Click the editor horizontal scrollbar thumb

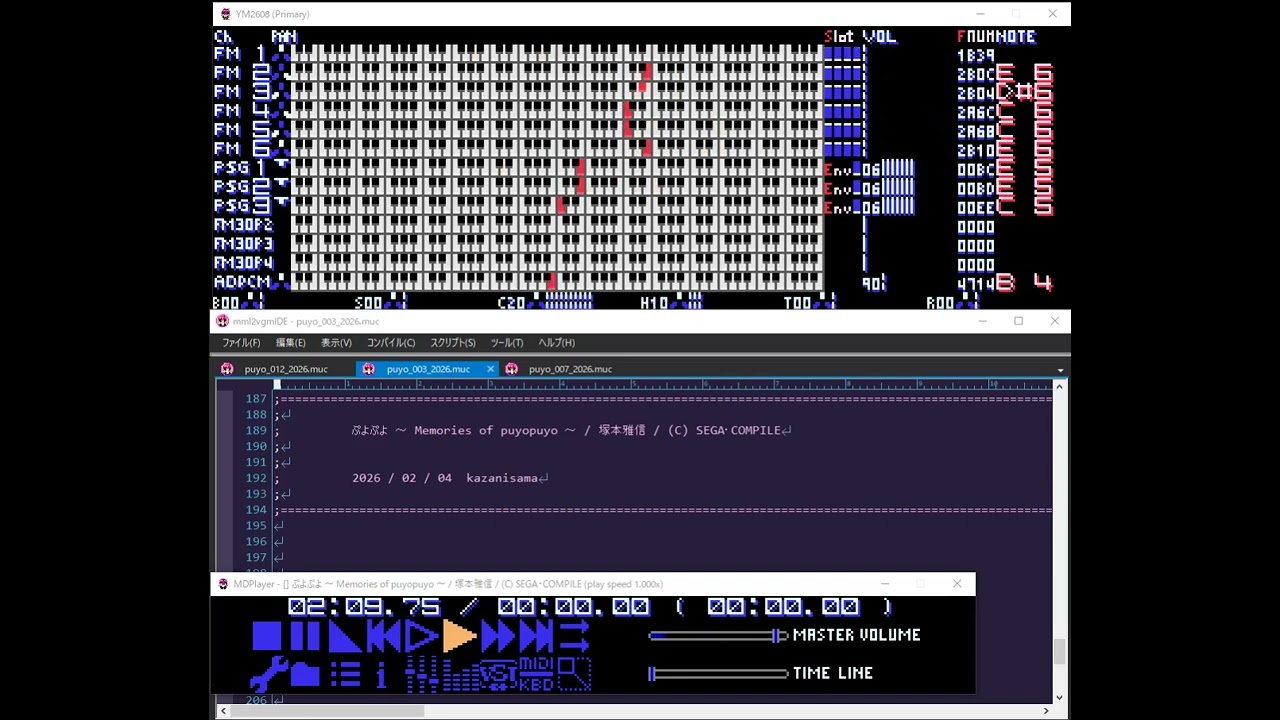(328, 711)
